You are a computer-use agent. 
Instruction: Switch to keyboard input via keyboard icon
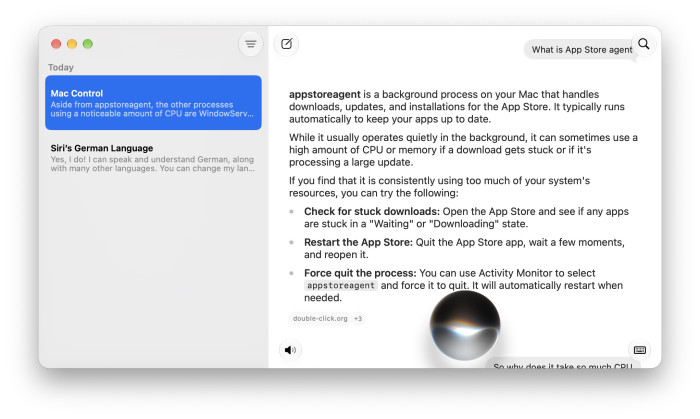pos(640,350)
